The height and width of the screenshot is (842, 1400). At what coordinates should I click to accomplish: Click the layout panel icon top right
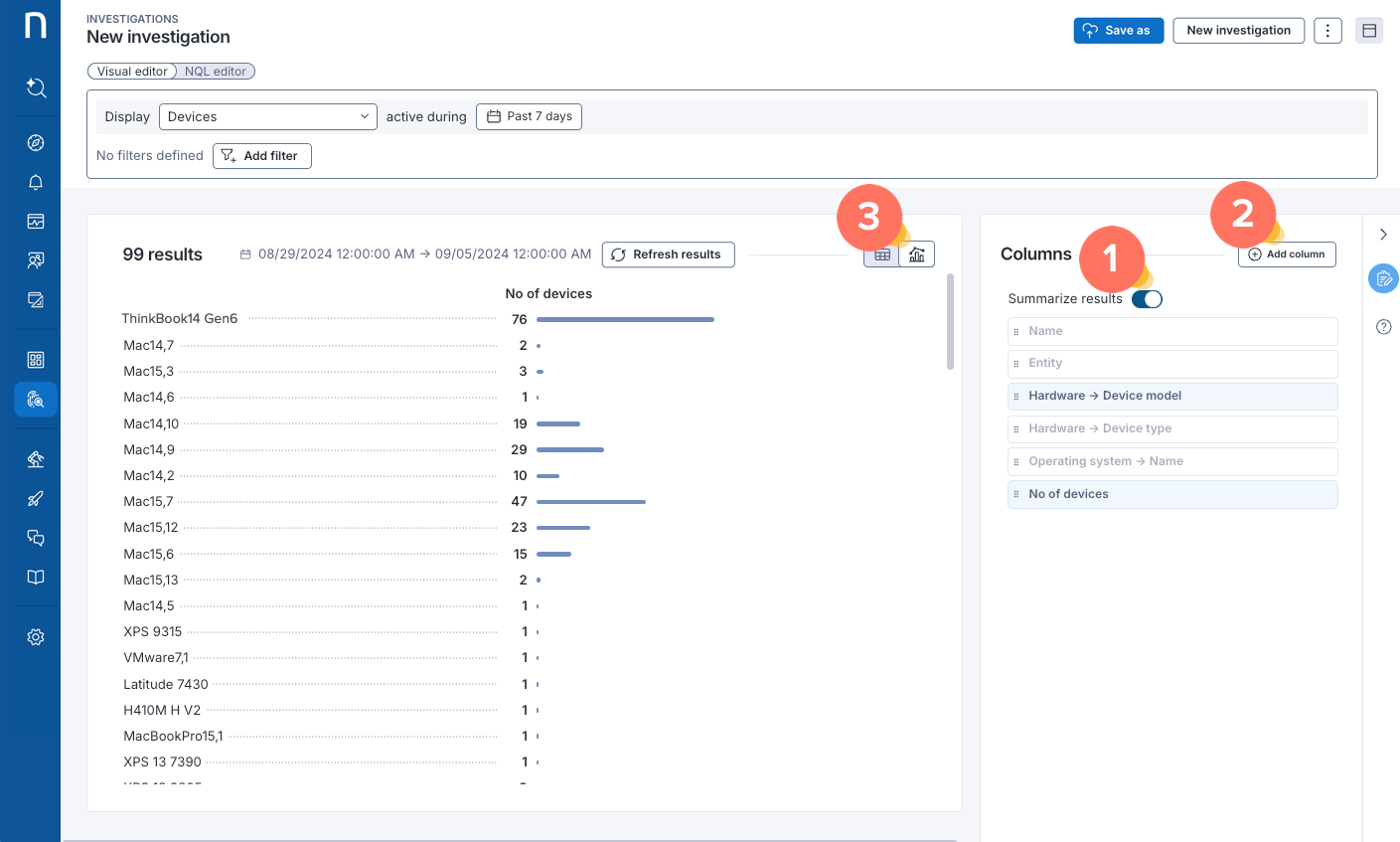pos(1369,31)
